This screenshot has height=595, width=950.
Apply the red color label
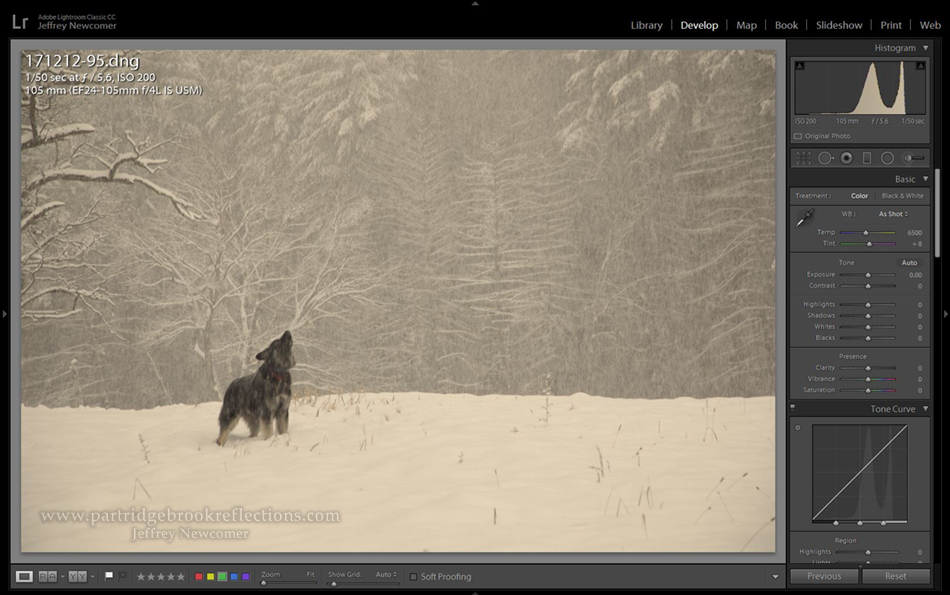198,577
